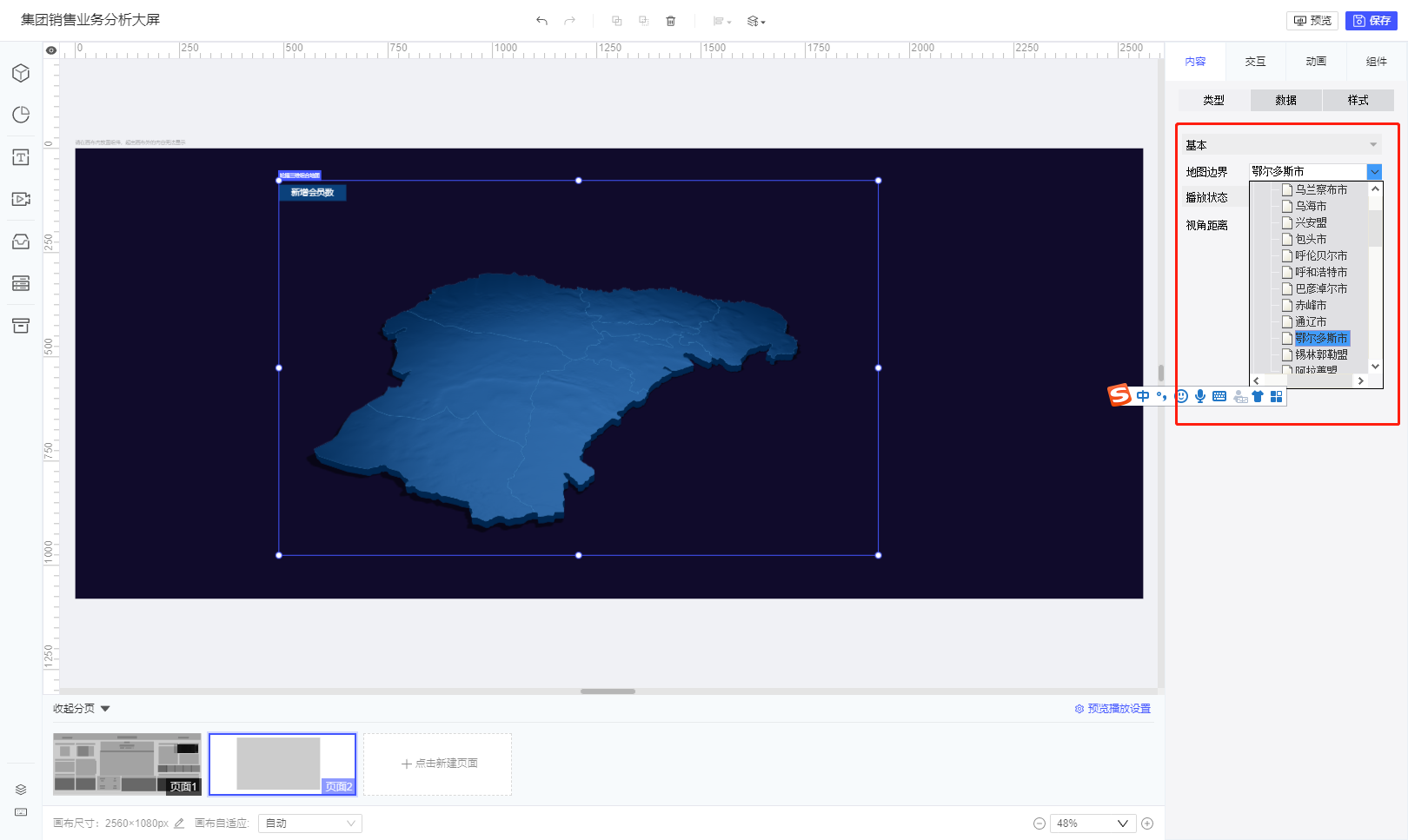Expand the 地图边界 dropdown arrow
The image size is (1408, 840).
pos(1374,172)
